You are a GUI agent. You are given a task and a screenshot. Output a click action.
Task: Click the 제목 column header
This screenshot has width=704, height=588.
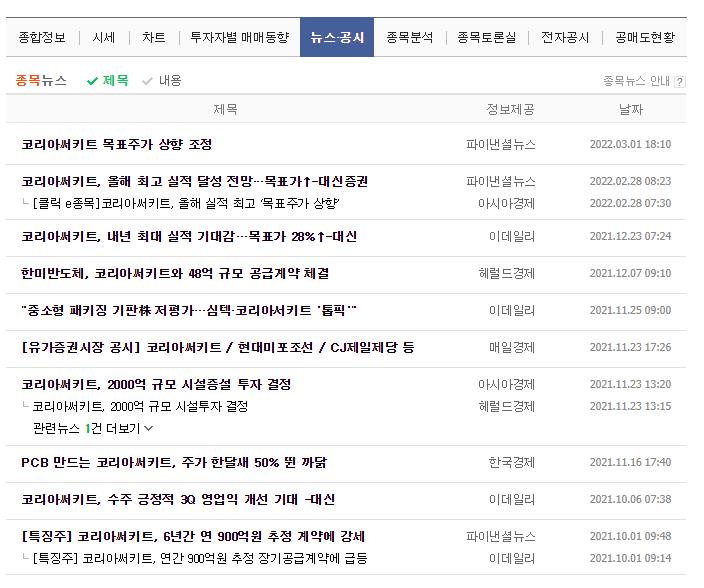click(x=225, y=109)
